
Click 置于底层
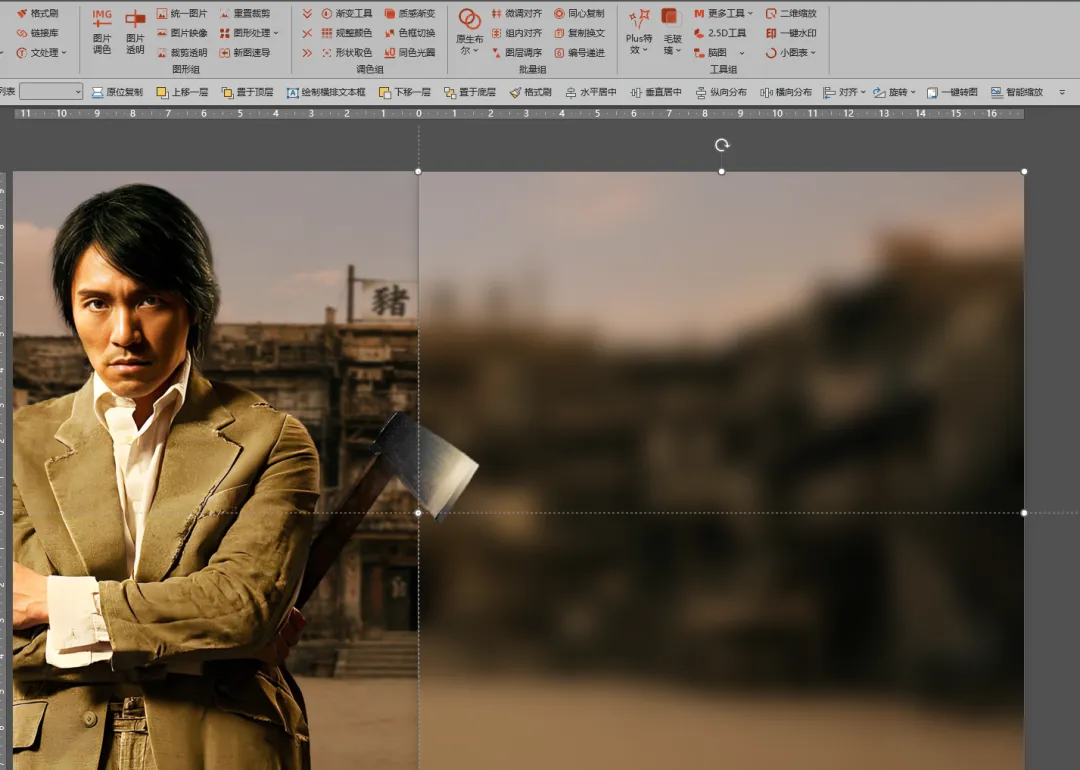[x=470, y=92]
